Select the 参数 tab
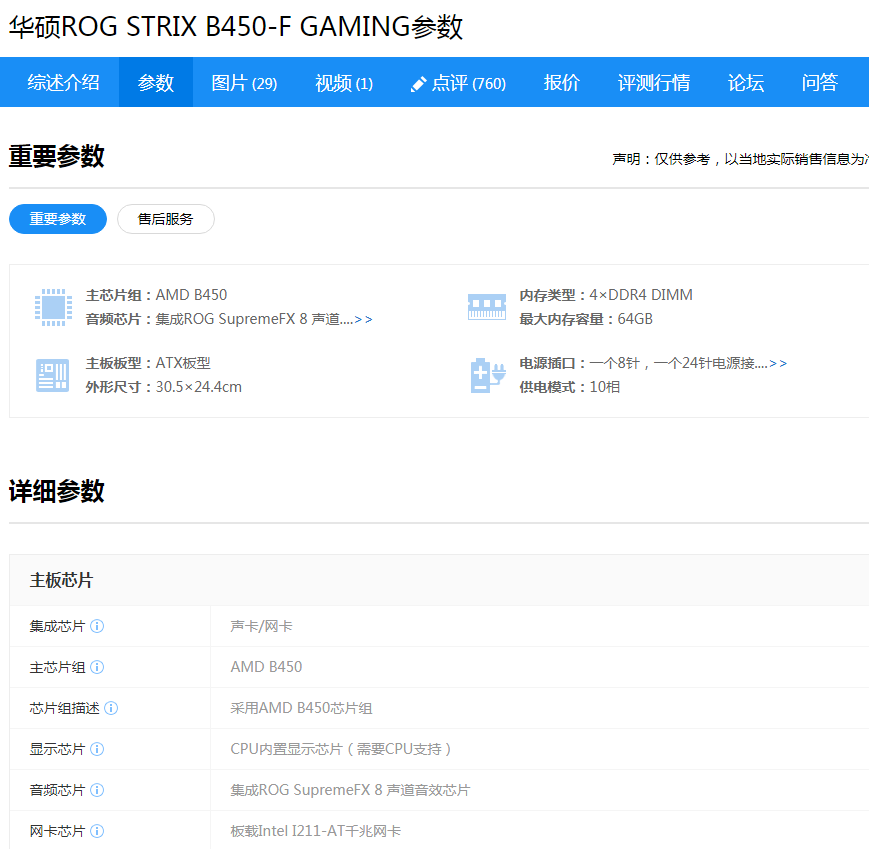The height and width of the screenshot is (849, 869). pyautogui.click(x=156, y=83)
